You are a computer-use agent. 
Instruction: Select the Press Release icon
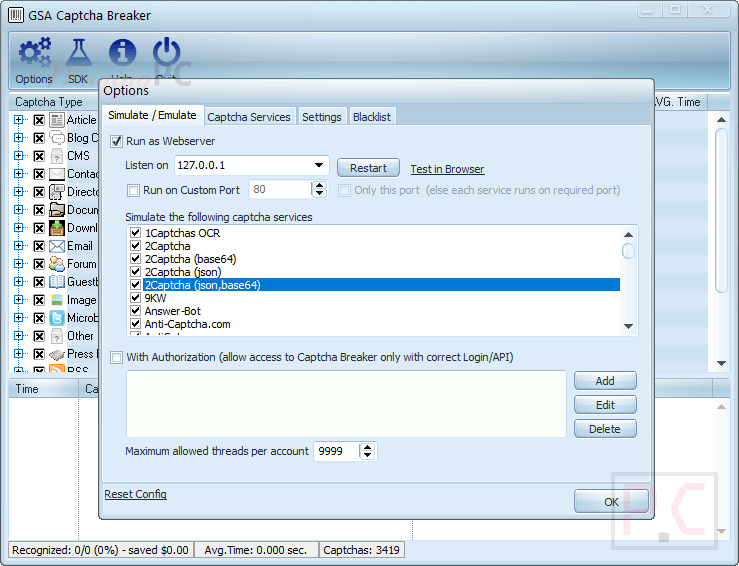coord(57,354)
